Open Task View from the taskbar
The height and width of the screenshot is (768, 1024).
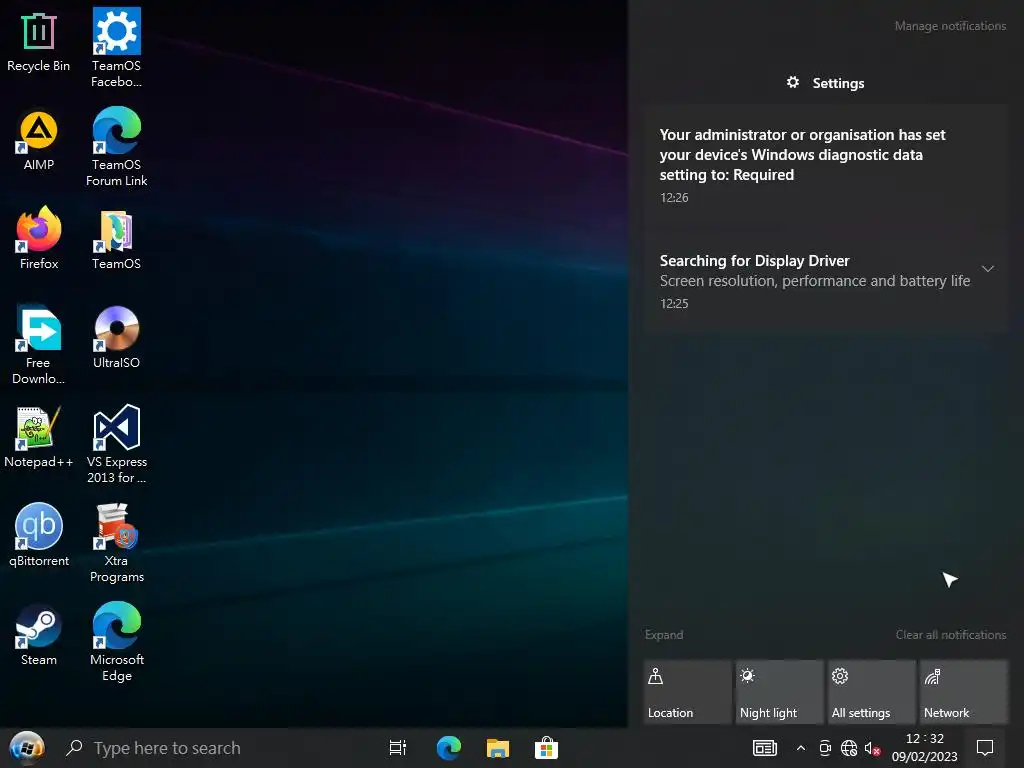point(398,748)
